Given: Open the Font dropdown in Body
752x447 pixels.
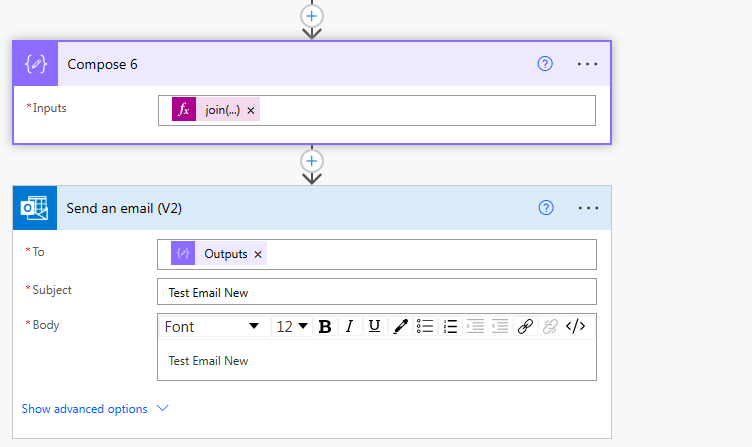Looking at the screenshot, I should coord(214,327).
